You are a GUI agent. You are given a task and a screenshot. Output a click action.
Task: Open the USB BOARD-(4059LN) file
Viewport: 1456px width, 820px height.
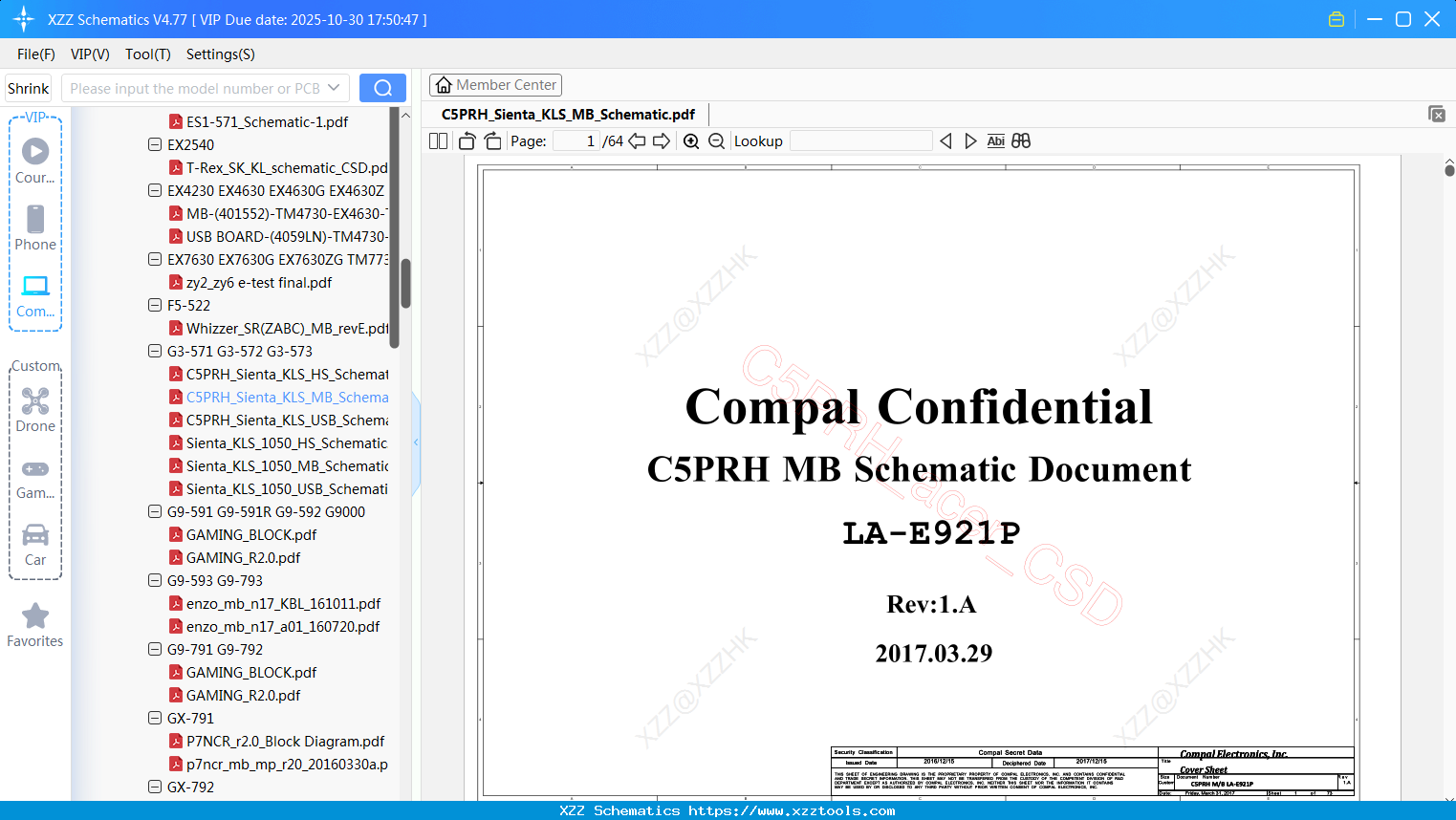(278, 237)
